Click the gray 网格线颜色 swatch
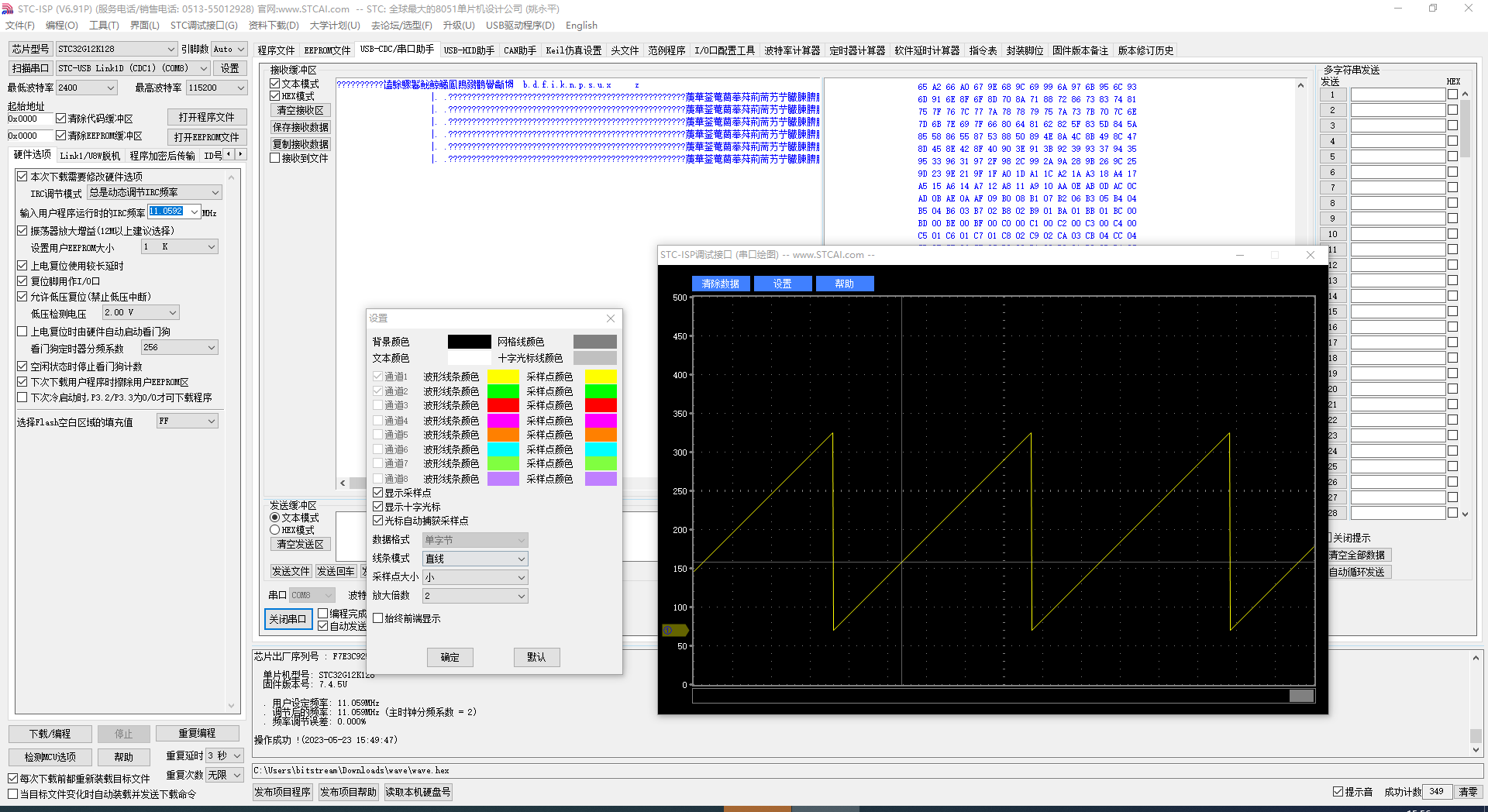Image resolution: width=1488 pixels, height=812 pixels. pyautogui.click(x=595, y=342)
